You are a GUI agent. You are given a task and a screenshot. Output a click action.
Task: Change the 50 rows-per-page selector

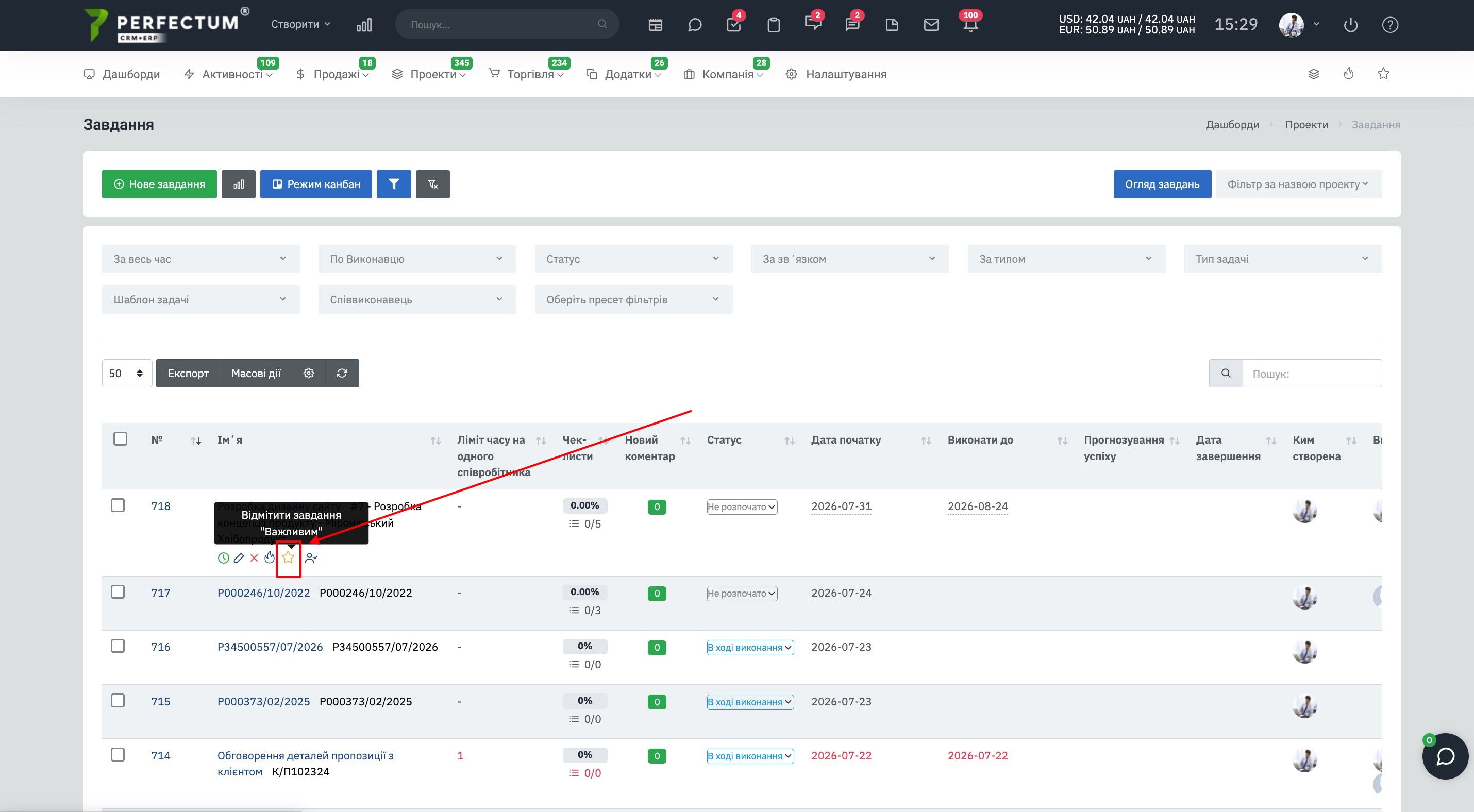pos(126,374)
